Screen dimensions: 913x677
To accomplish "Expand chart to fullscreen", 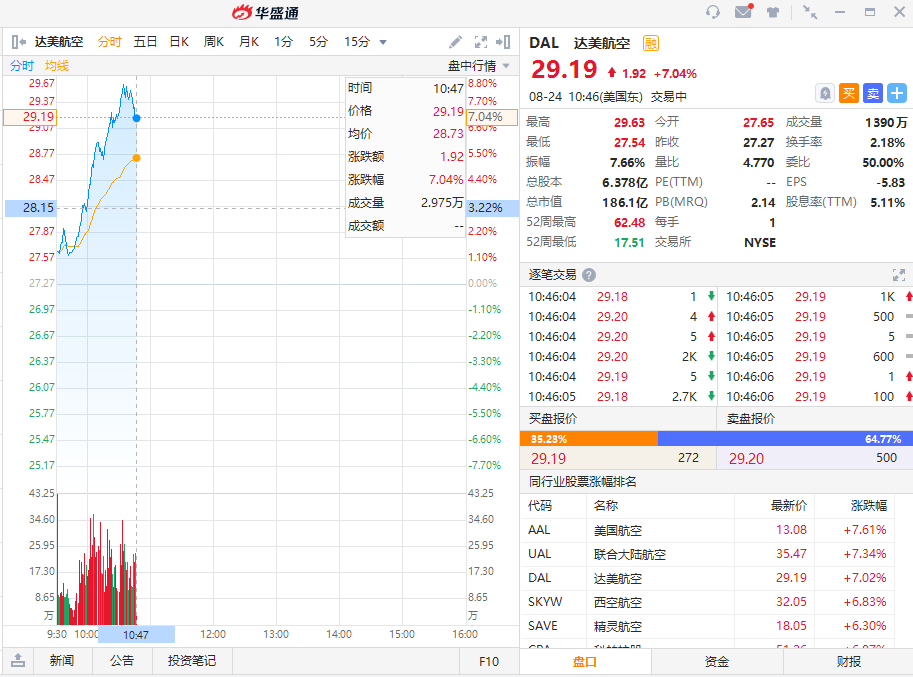I will (x=481, y=42).
